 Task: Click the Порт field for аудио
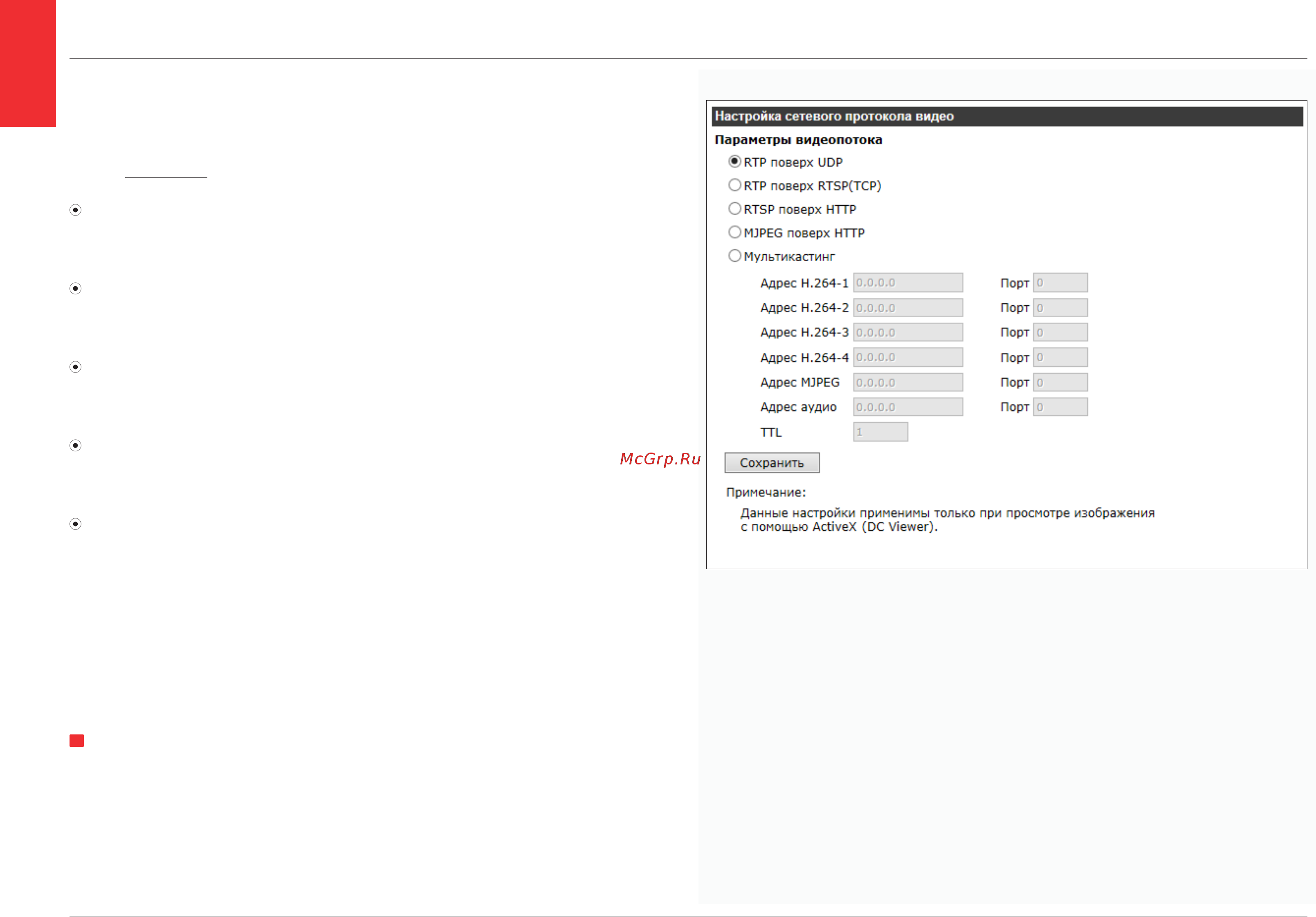click(1060, 407)
